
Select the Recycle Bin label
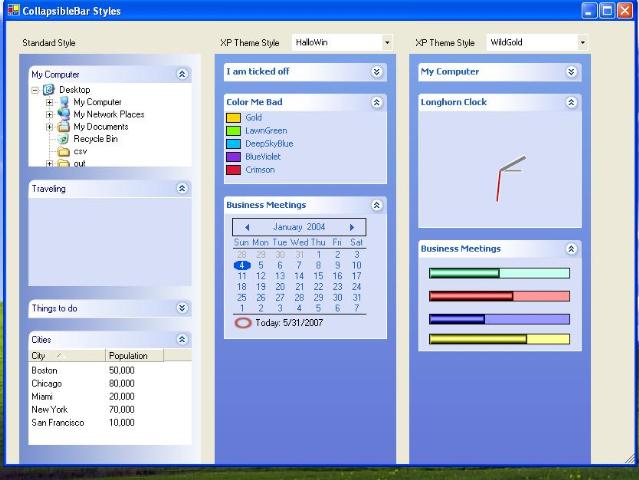click(x=96, y=139)
